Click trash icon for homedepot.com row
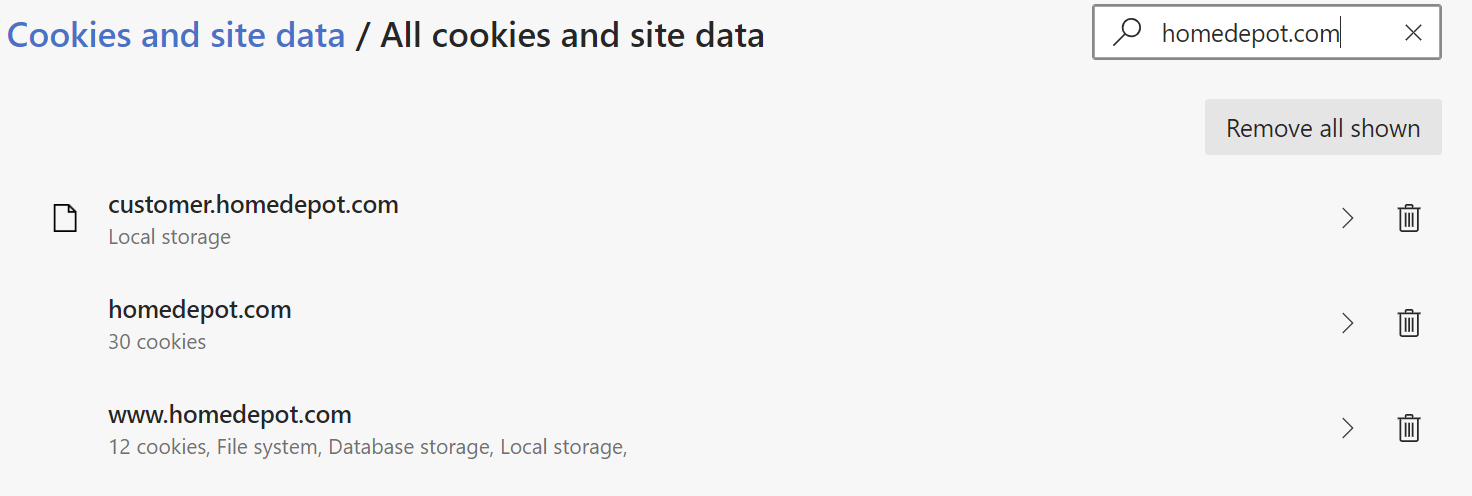This screenshot has height=496, width=1472. point(1408,323)
